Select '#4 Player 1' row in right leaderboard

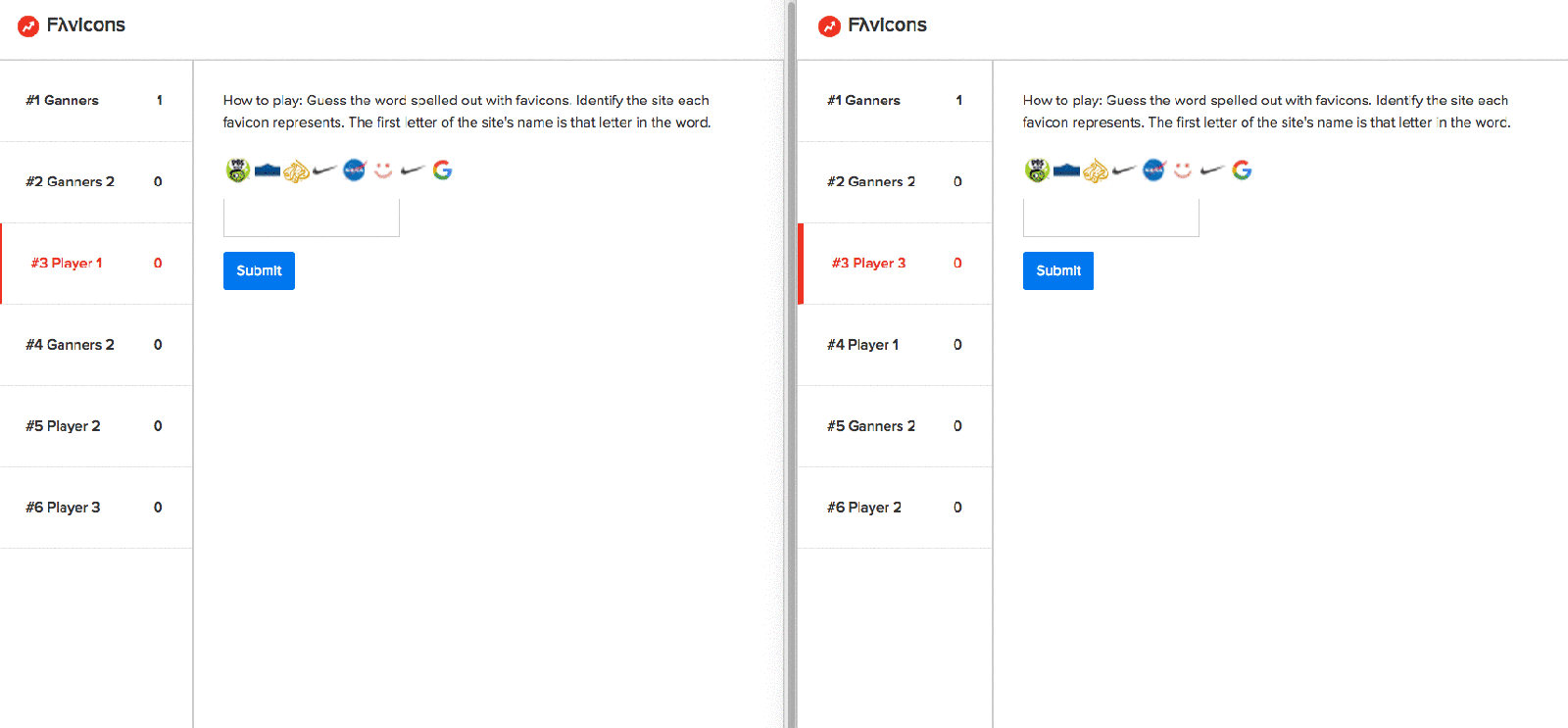click(x=896, y=345)
